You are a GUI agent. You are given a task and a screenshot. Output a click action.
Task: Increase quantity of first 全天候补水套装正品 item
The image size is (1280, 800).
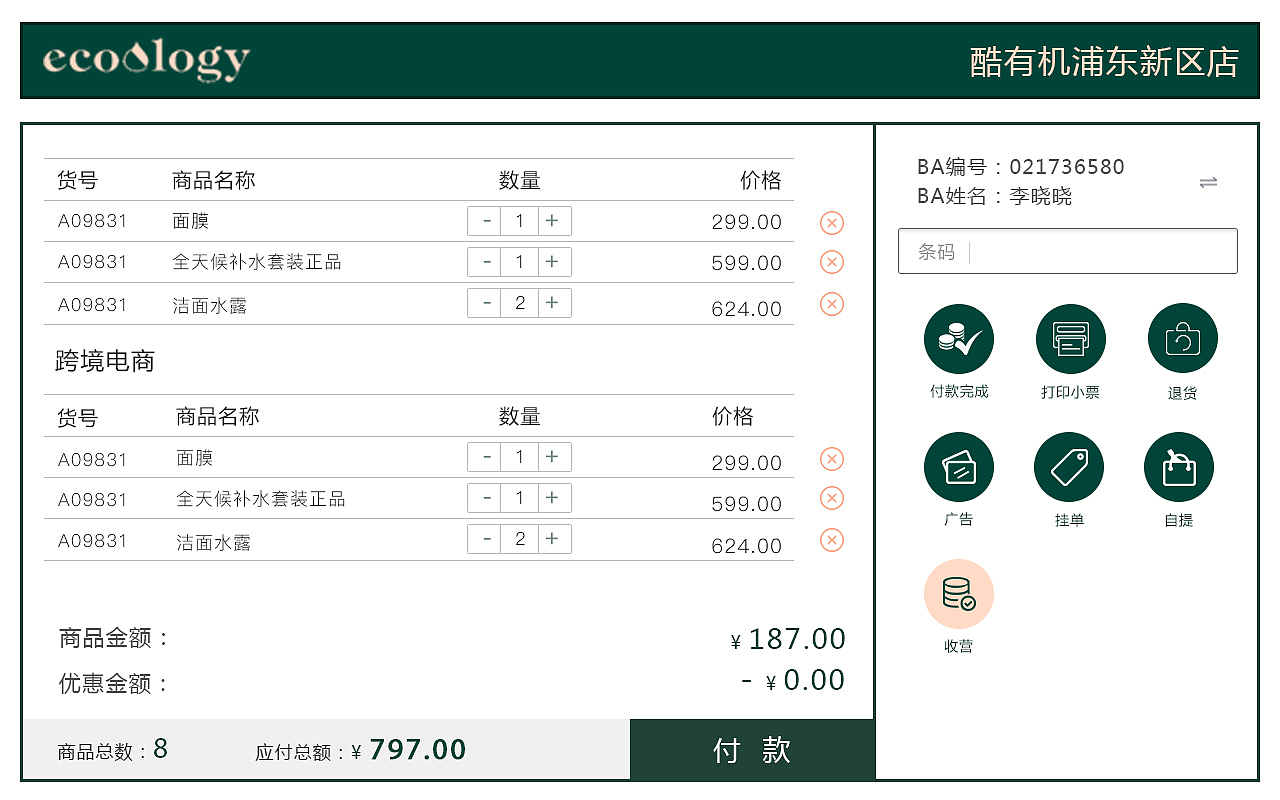[x=552, y=262]
